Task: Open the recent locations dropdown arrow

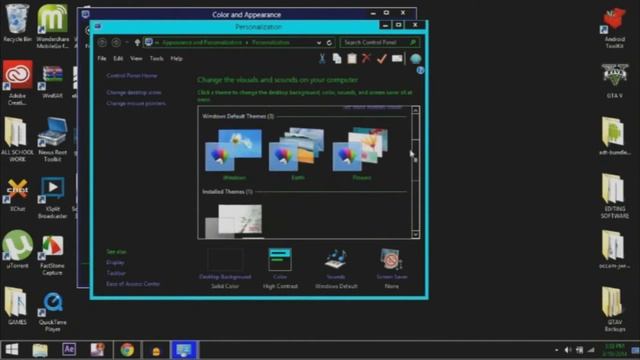Action: (x=127, y=42)
